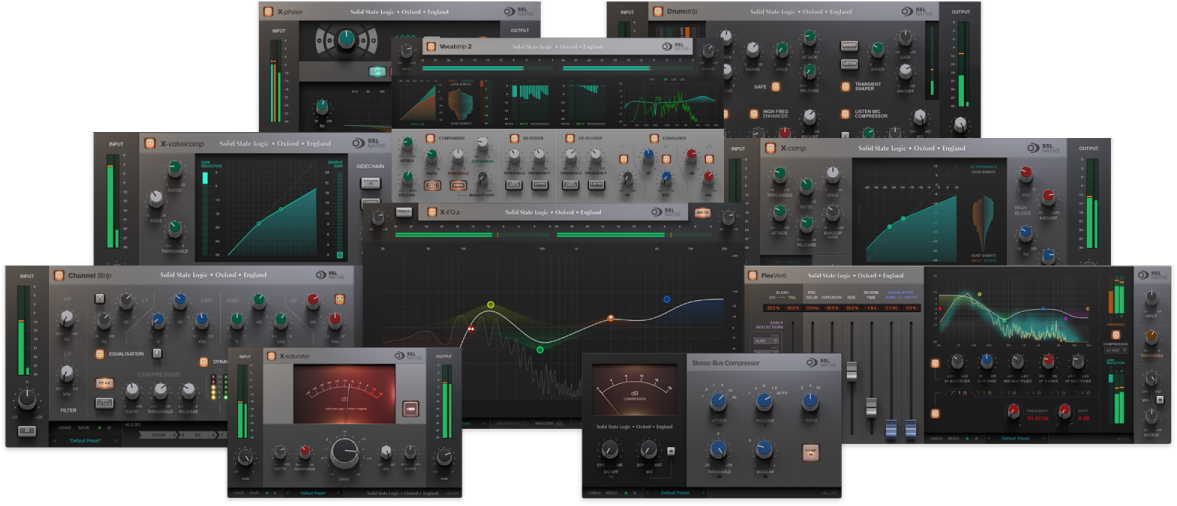Click the Channel Strip LF bell shape button

tap(100, 299)
